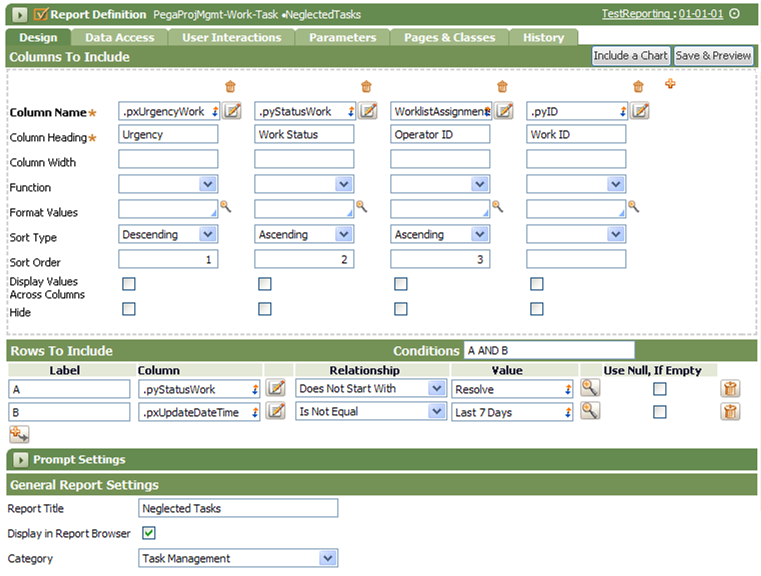This screenshot has width=761, height=576.
Task: Enable Use Null If Empty for row A
Action: [x=660, y=388]
